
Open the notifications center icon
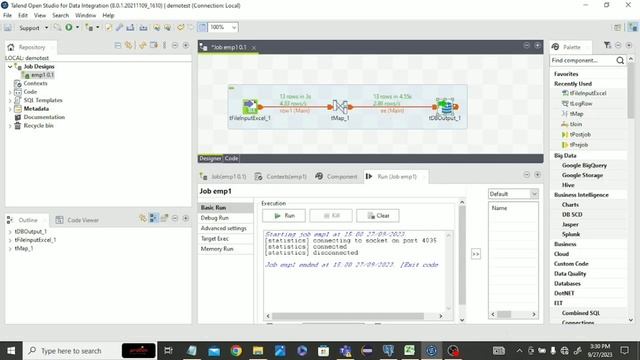pyautogui.click(x=624, y=351)
